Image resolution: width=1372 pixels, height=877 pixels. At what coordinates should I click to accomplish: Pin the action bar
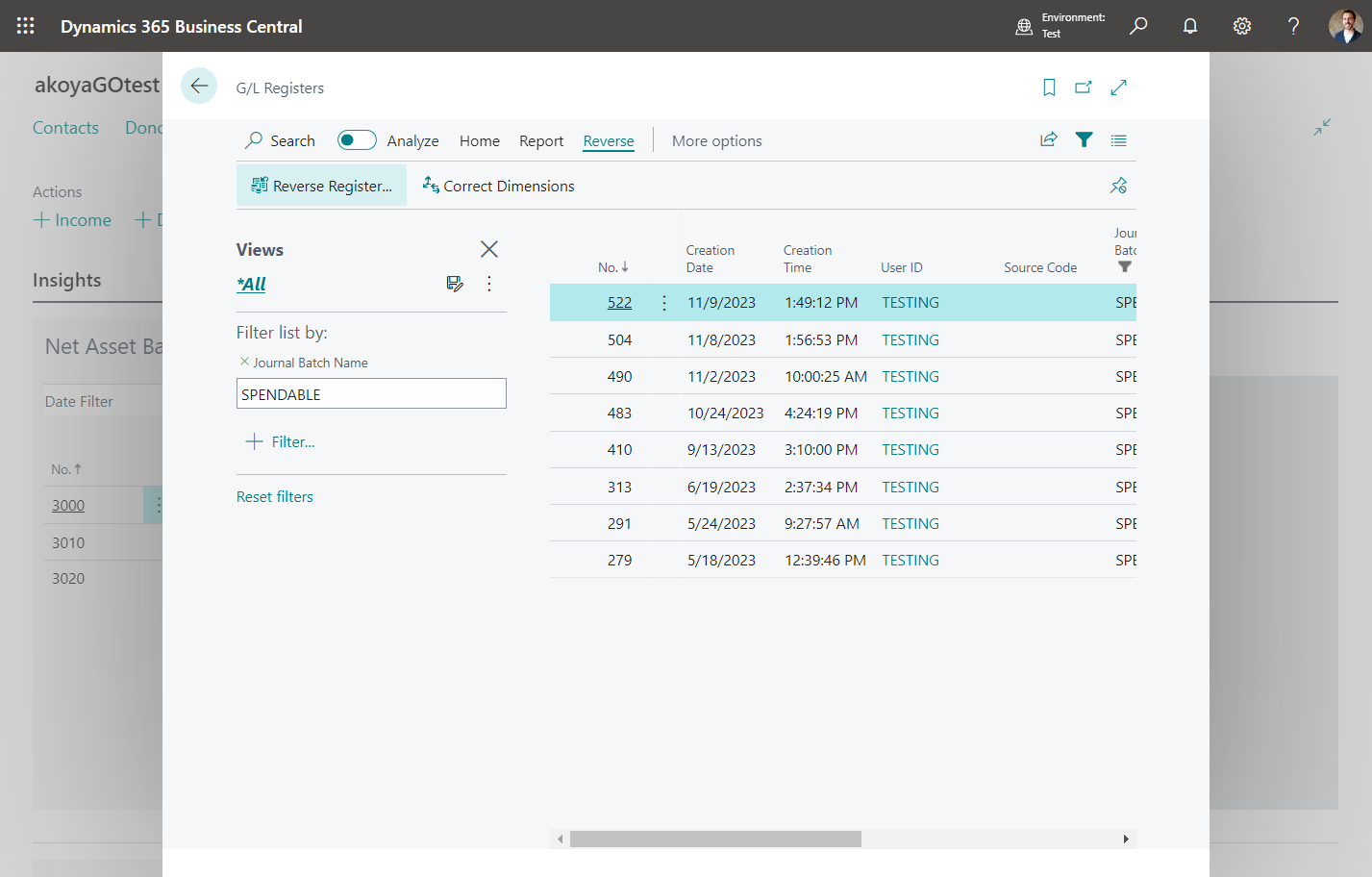1118,186
